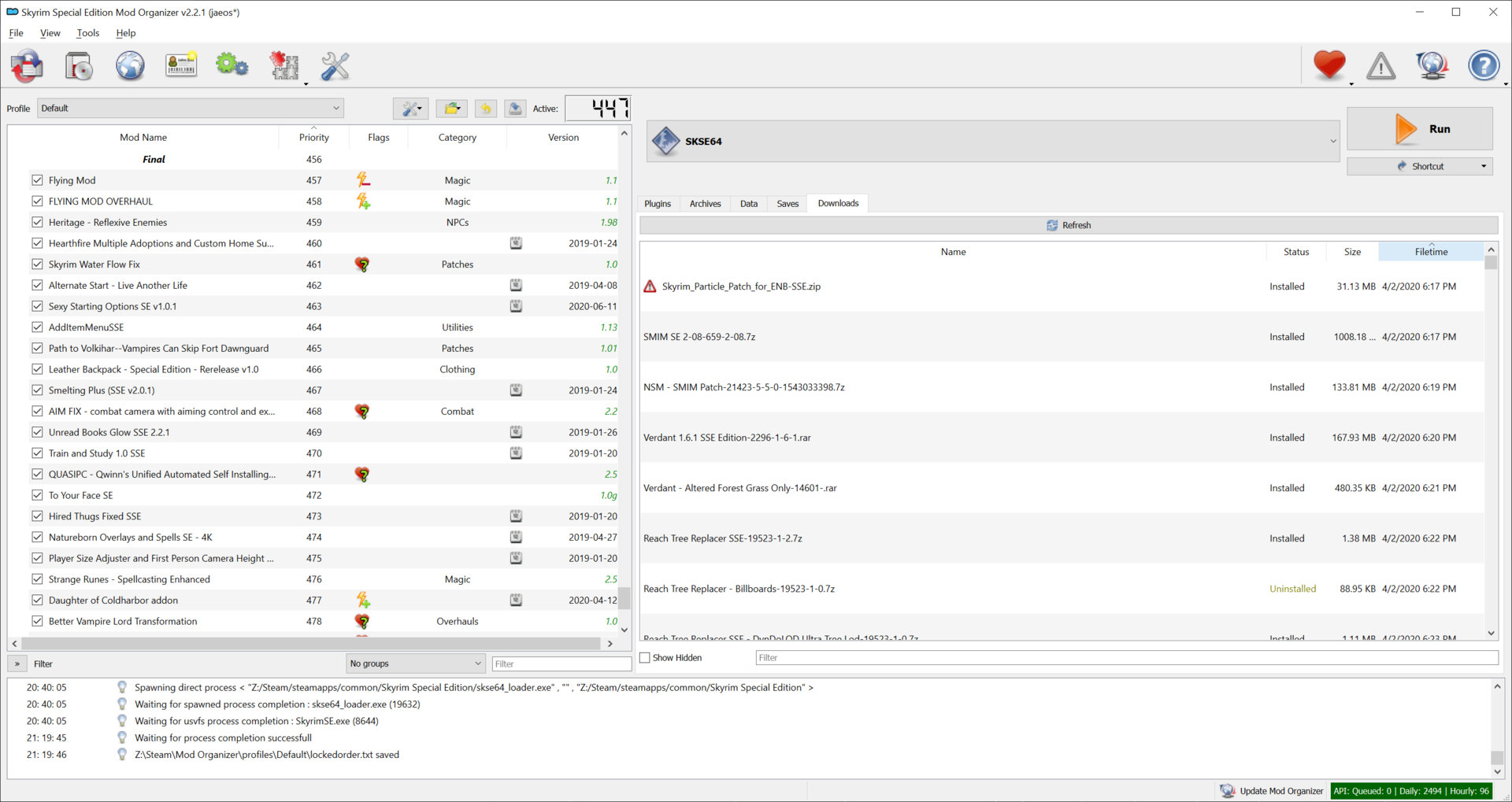1512x802 pixels.
Task: Open the File menu
Action: [x=16, y=33]
